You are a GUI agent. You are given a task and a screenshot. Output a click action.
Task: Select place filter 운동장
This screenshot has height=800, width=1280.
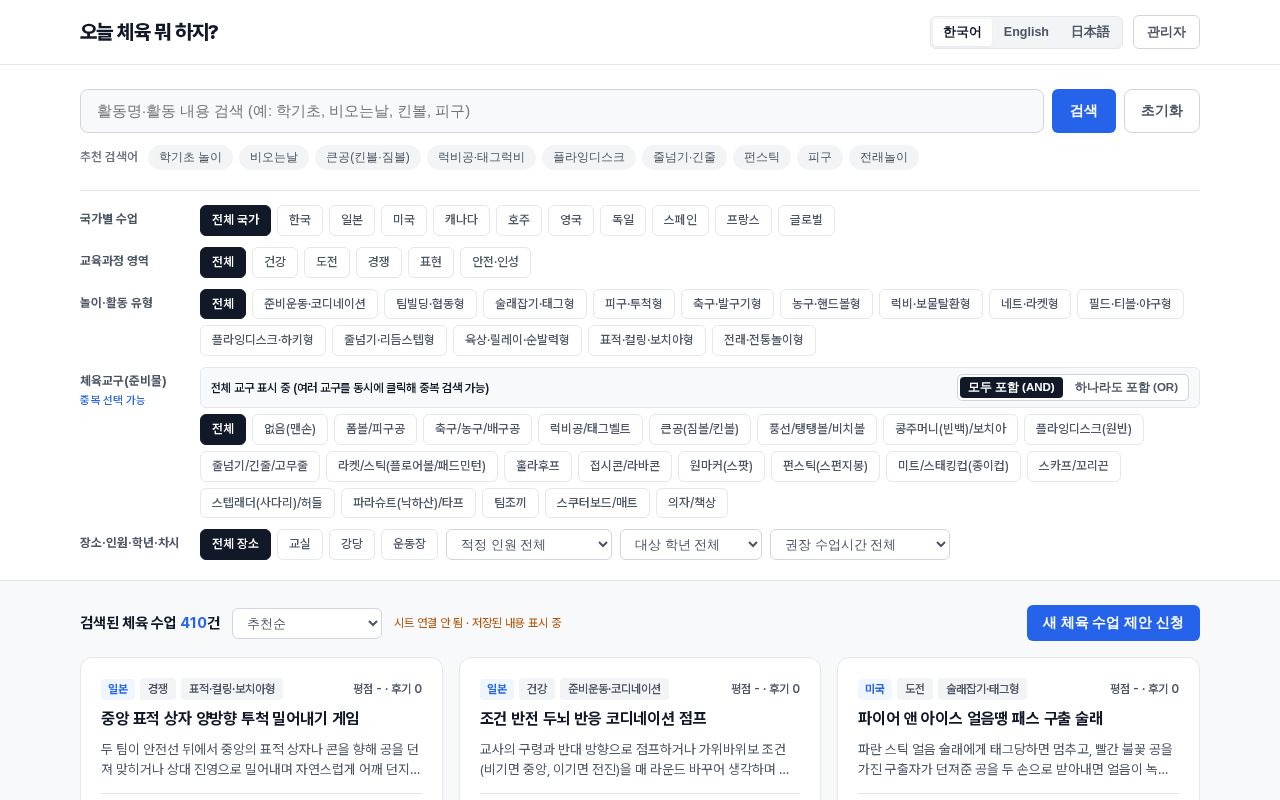pos(409,544)
